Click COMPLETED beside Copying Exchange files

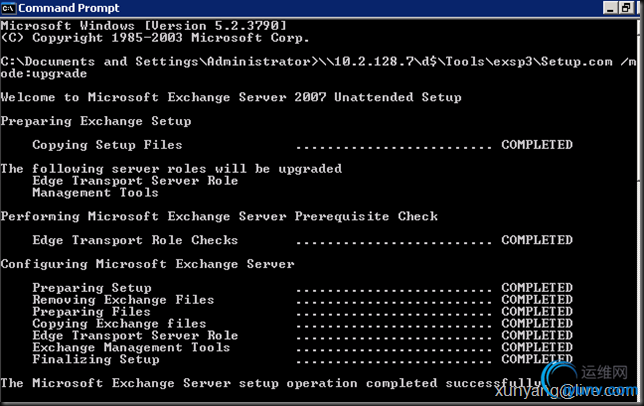pyautogui.click(x=537, y=323)
